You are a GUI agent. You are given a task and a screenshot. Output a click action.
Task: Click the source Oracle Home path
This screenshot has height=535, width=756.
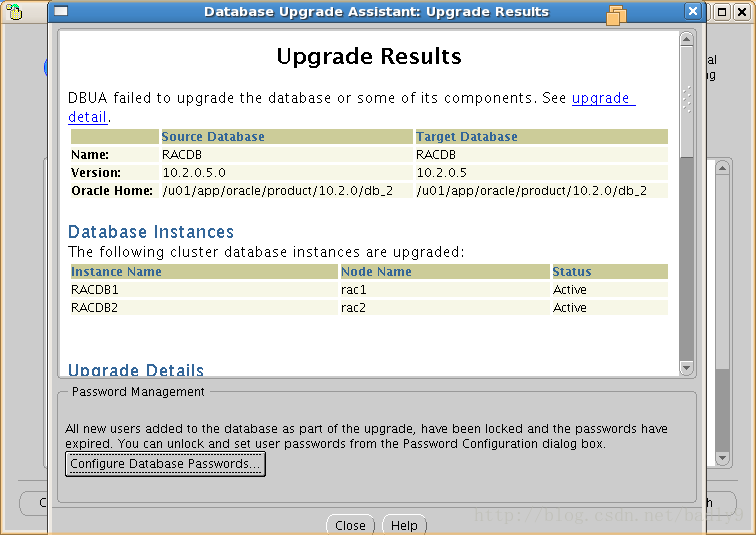coord(277,191)
